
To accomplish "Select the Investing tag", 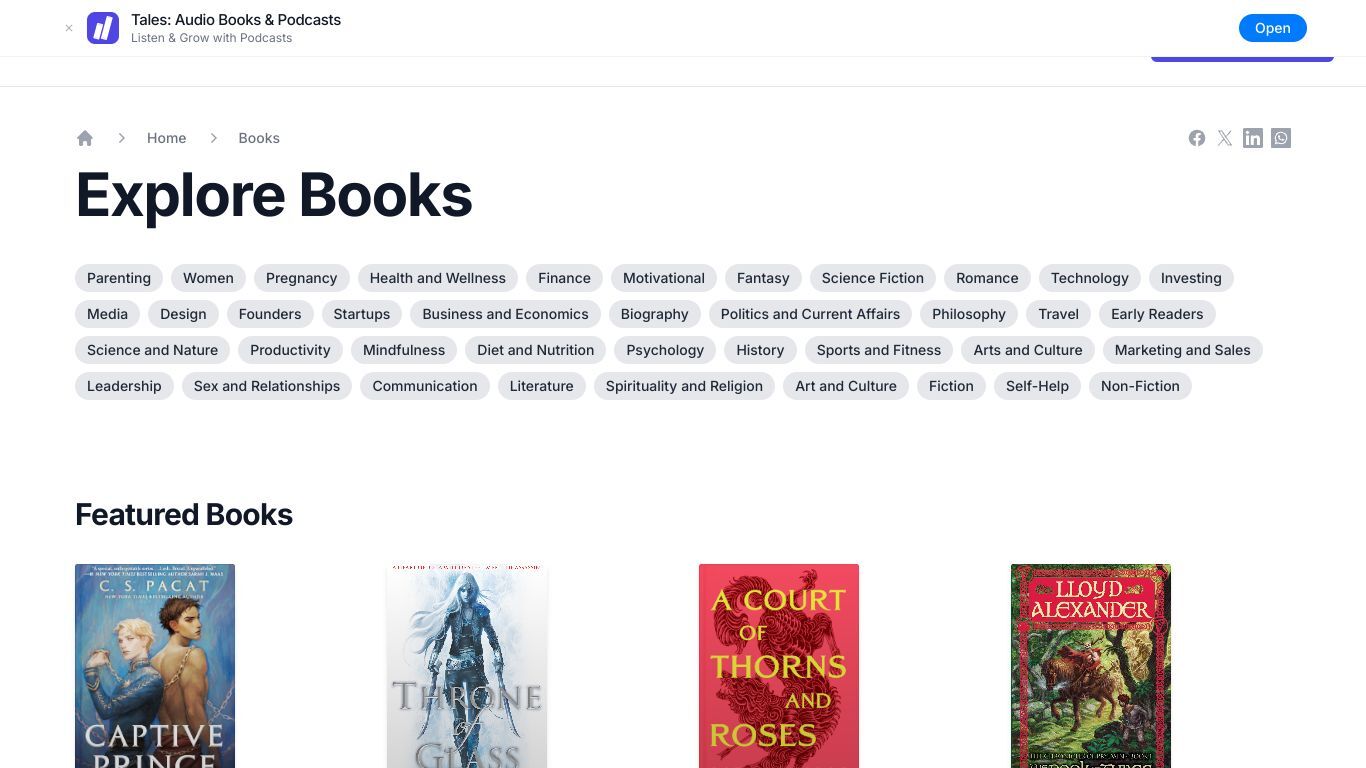I will click(1191, 278).
